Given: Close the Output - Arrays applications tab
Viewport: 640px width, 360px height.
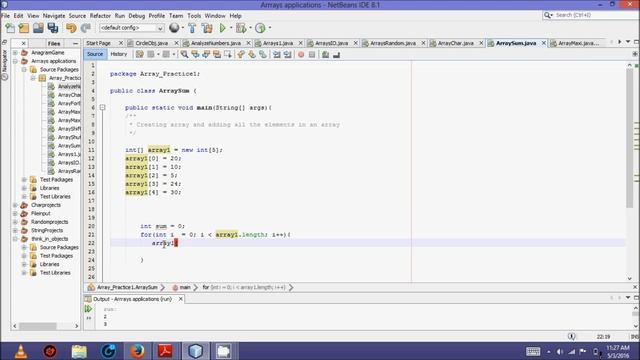Looking at the screenshot, I should (180, 299).
